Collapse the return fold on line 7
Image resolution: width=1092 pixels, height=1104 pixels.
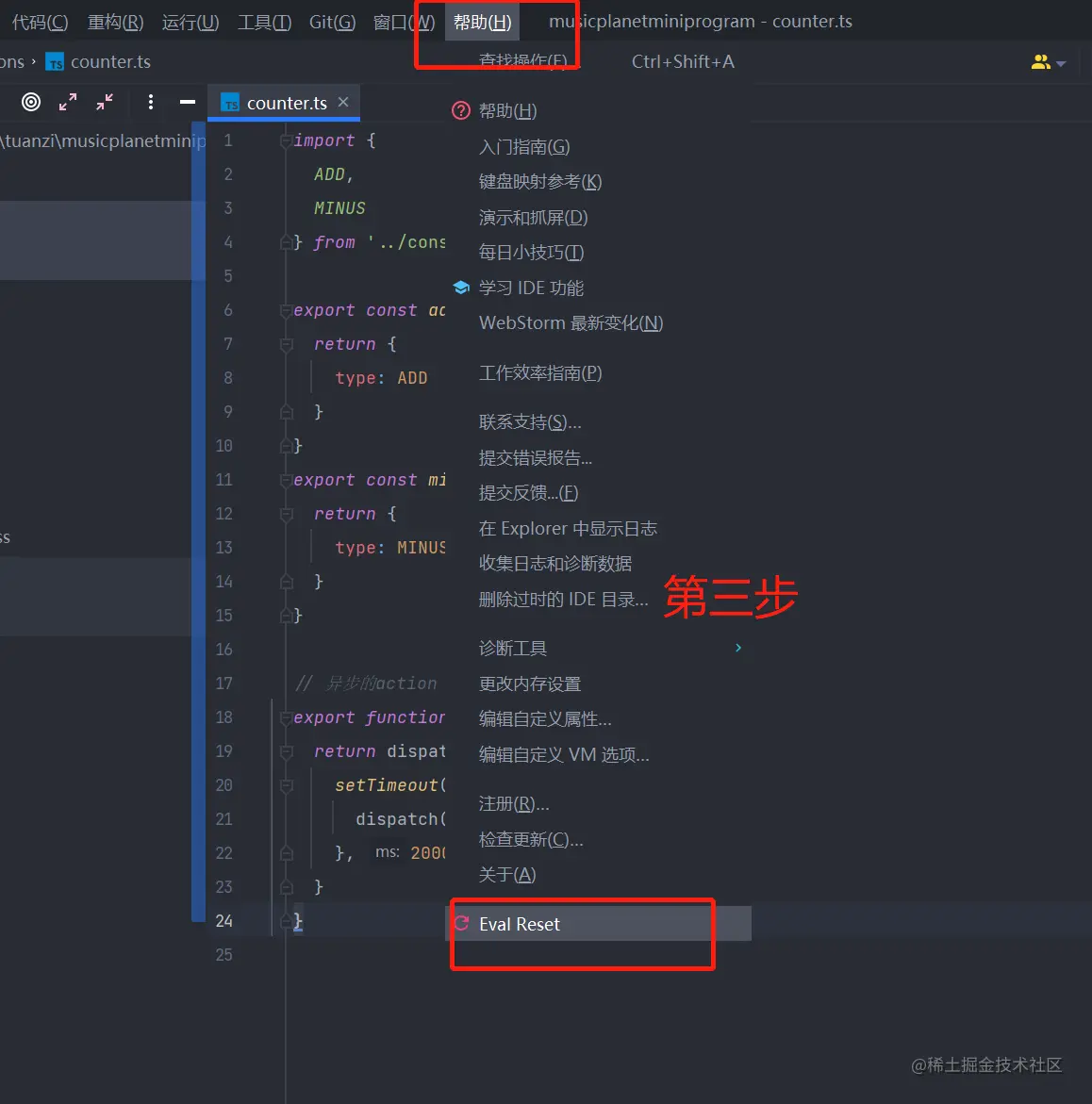coord(286,344)
